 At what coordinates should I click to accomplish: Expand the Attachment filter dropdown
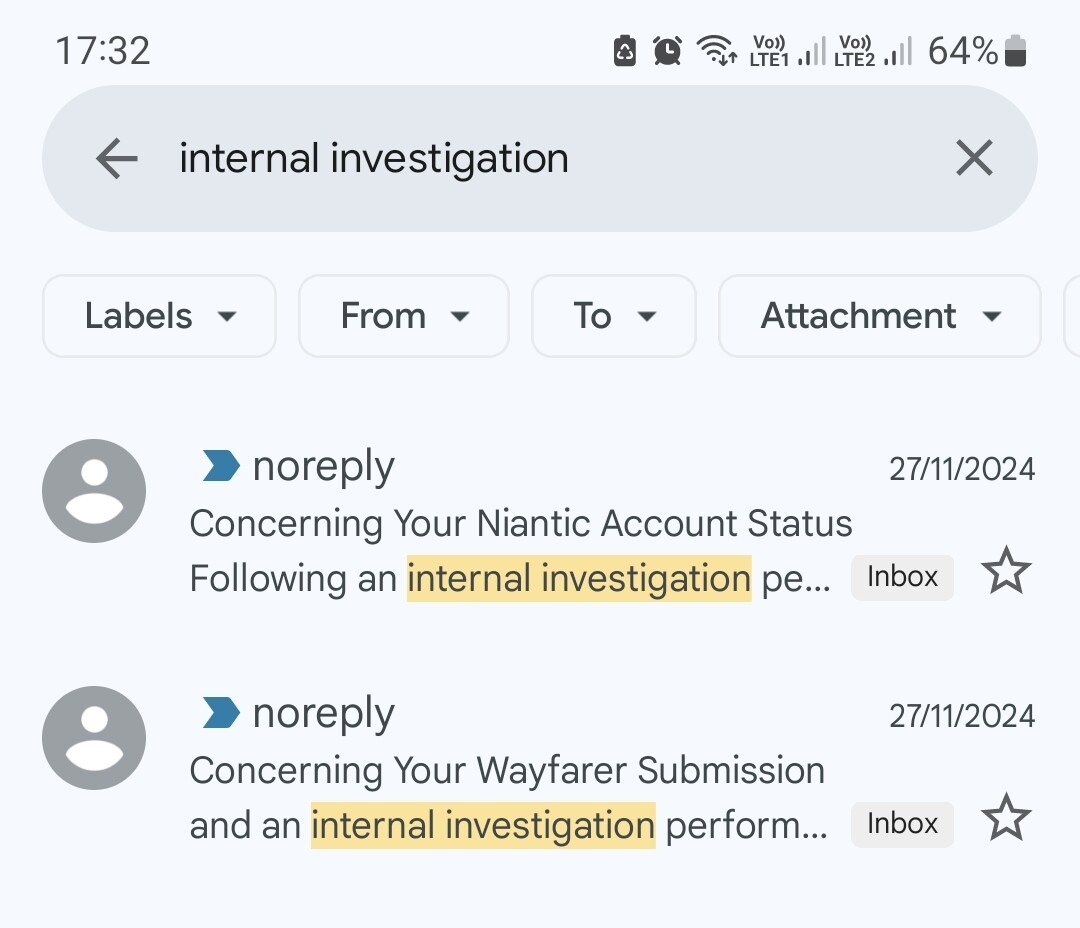[x=879, y=316]
